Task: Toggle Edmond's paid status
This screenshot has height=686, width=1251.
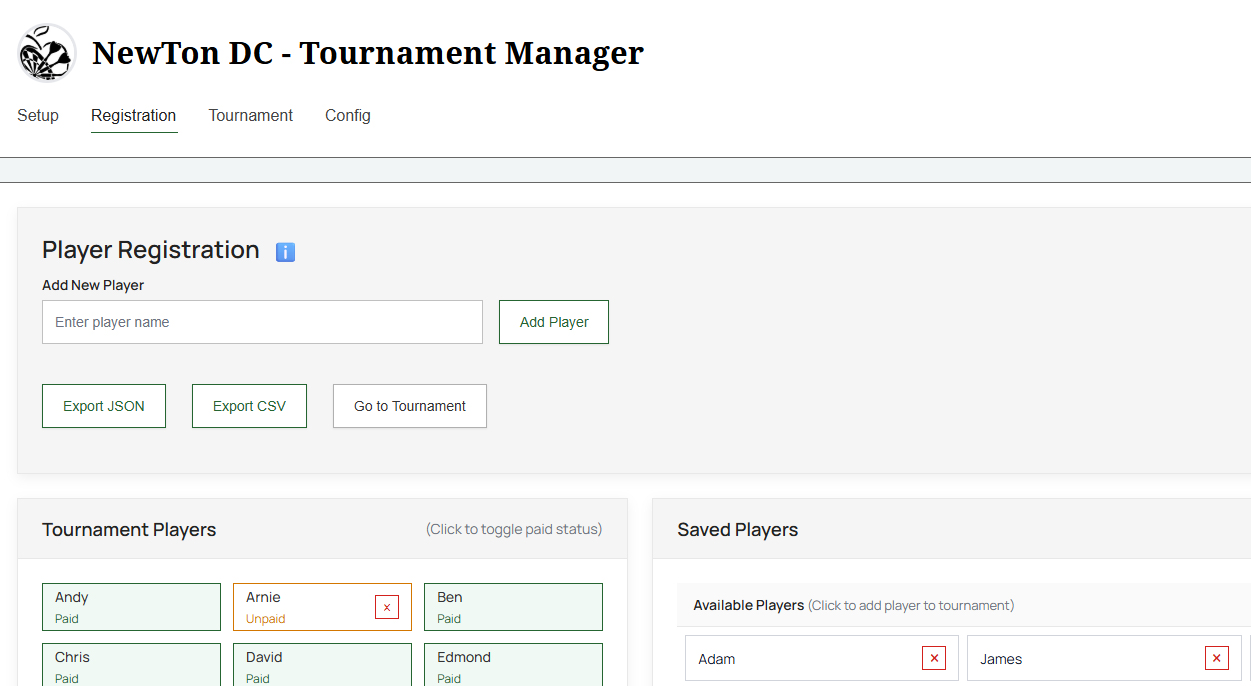Action: pos(513,665)
